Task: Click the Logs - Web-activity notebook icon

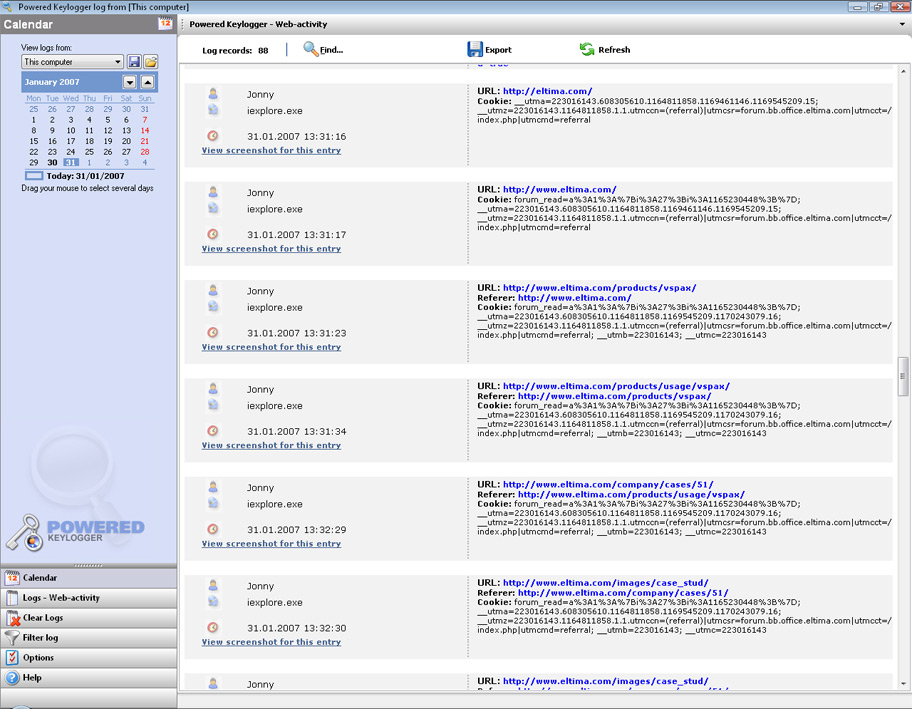Action: pos(12,597)
